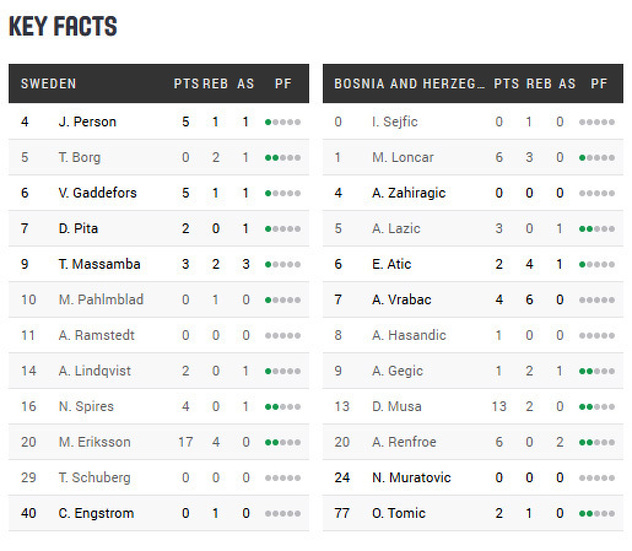The image size is (632, 551).
Task: Click J. Person's foul dots indicator
Action: click(x=283, y=122)
